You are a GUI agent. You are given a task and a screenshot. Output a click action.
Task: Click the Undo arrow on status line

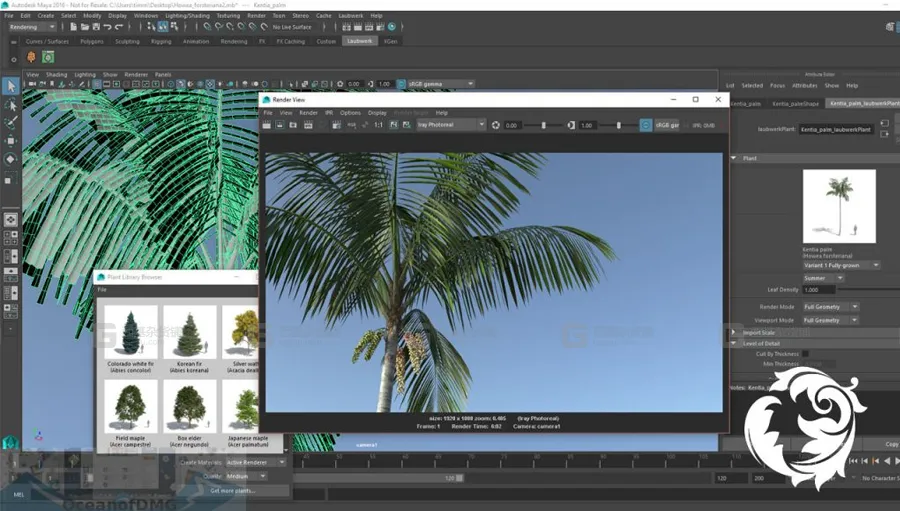click(x=107, y=27)
